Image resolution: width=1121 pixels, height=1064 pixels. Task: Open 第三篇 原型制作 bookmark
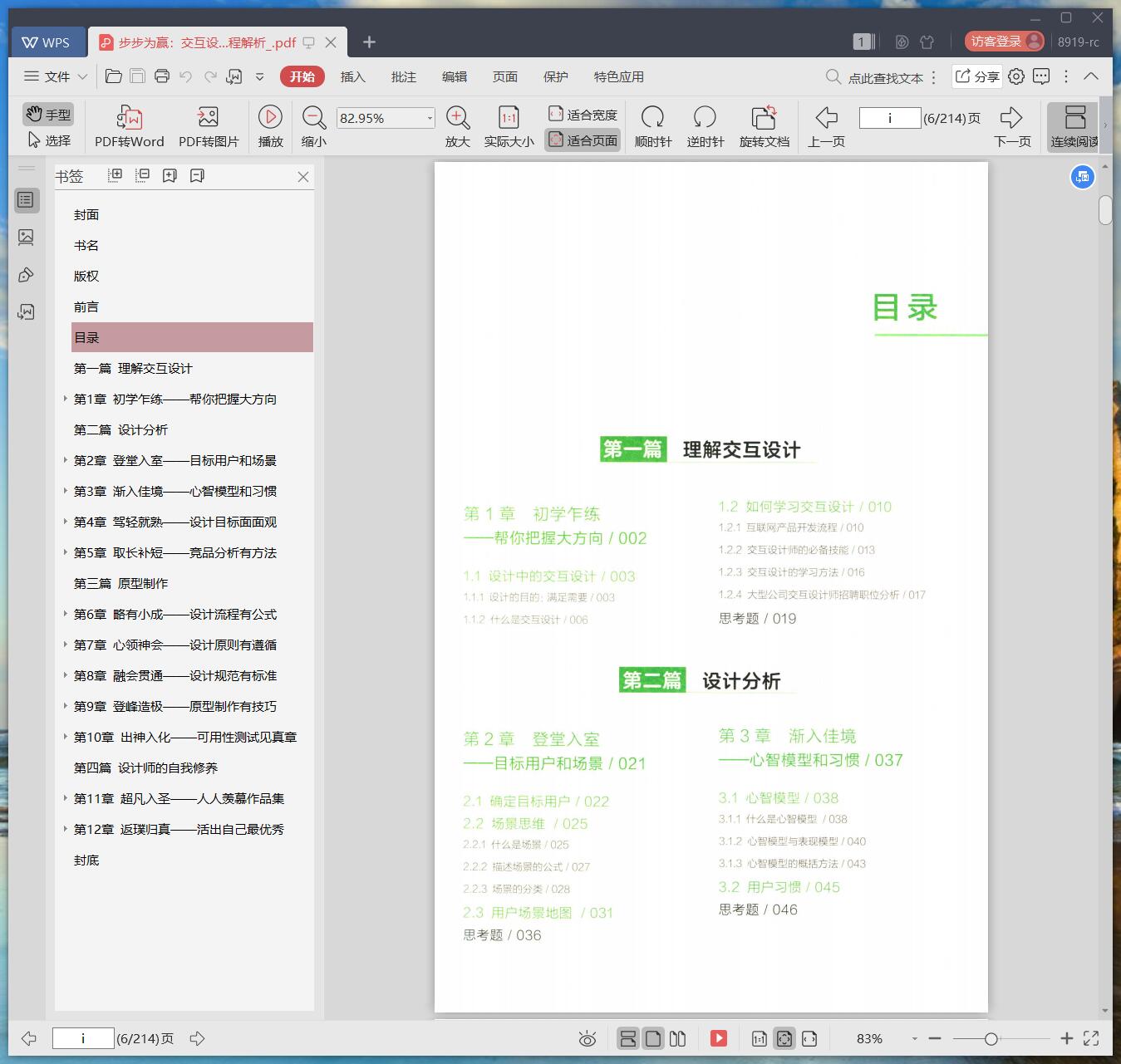[x=120, y=583]
